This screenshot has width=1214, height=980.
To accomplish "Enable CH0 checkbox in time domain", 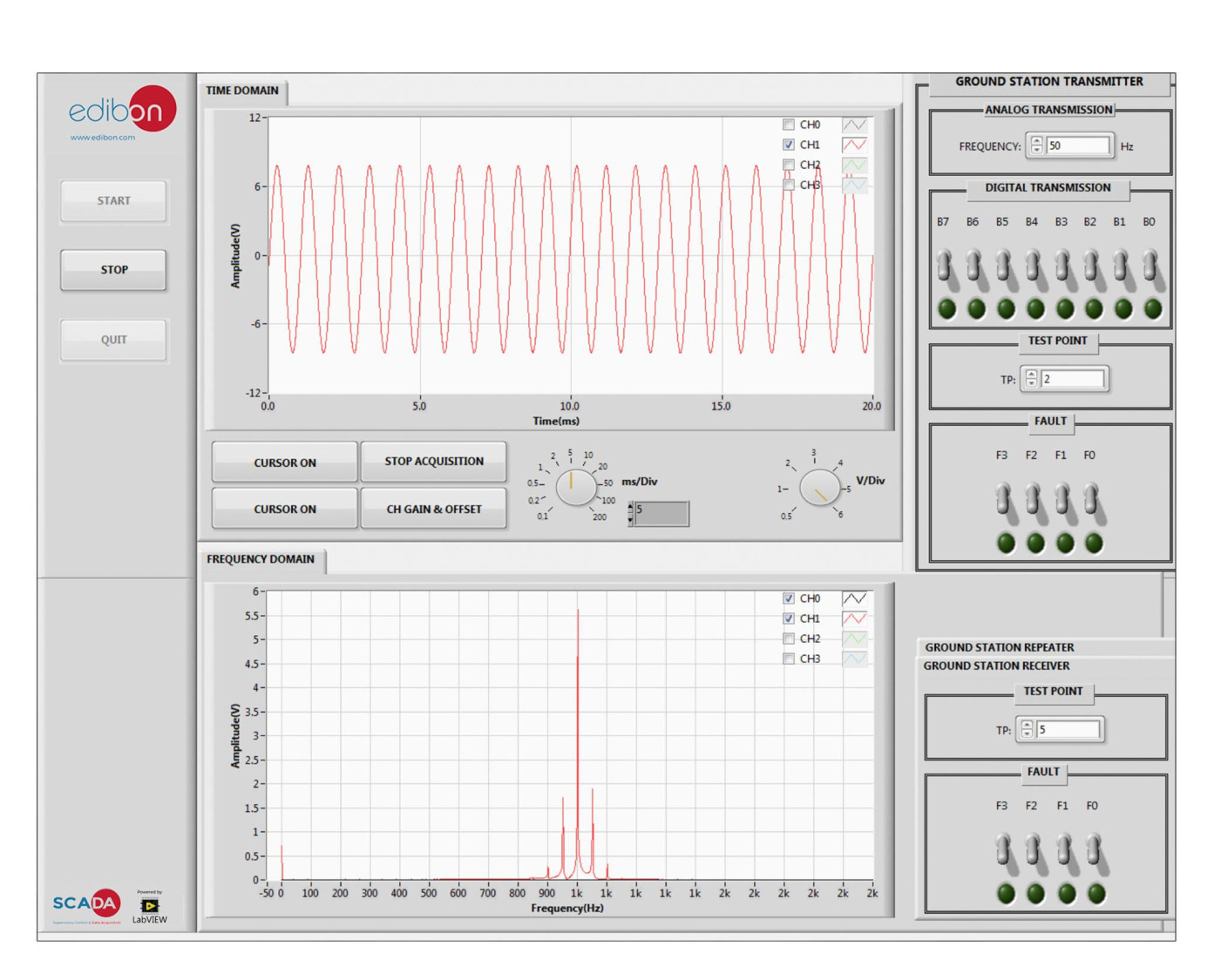I will coord(789,125).
